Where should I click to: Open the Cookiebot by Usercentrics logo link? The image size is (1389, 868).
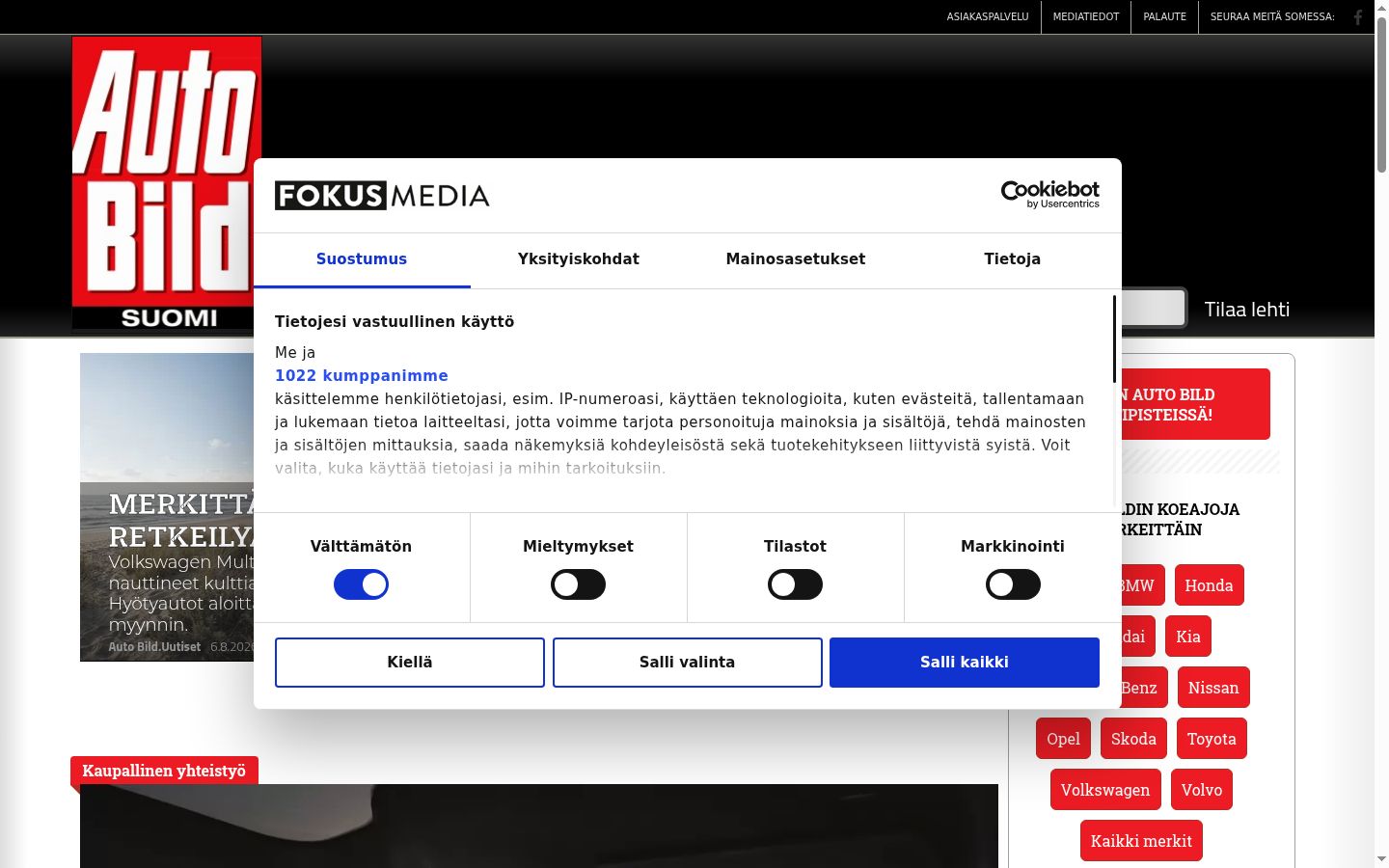1050,195
